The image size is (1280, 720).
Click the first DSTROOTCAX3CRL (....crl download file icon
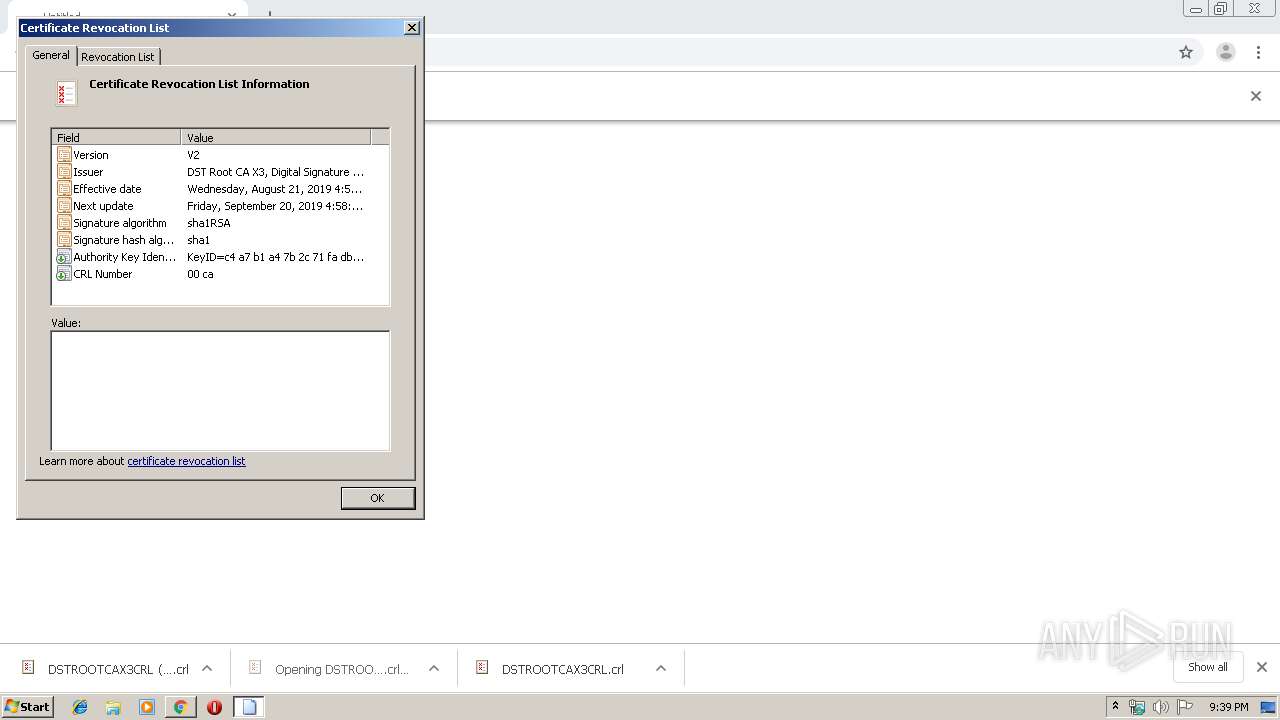(28, 668)
